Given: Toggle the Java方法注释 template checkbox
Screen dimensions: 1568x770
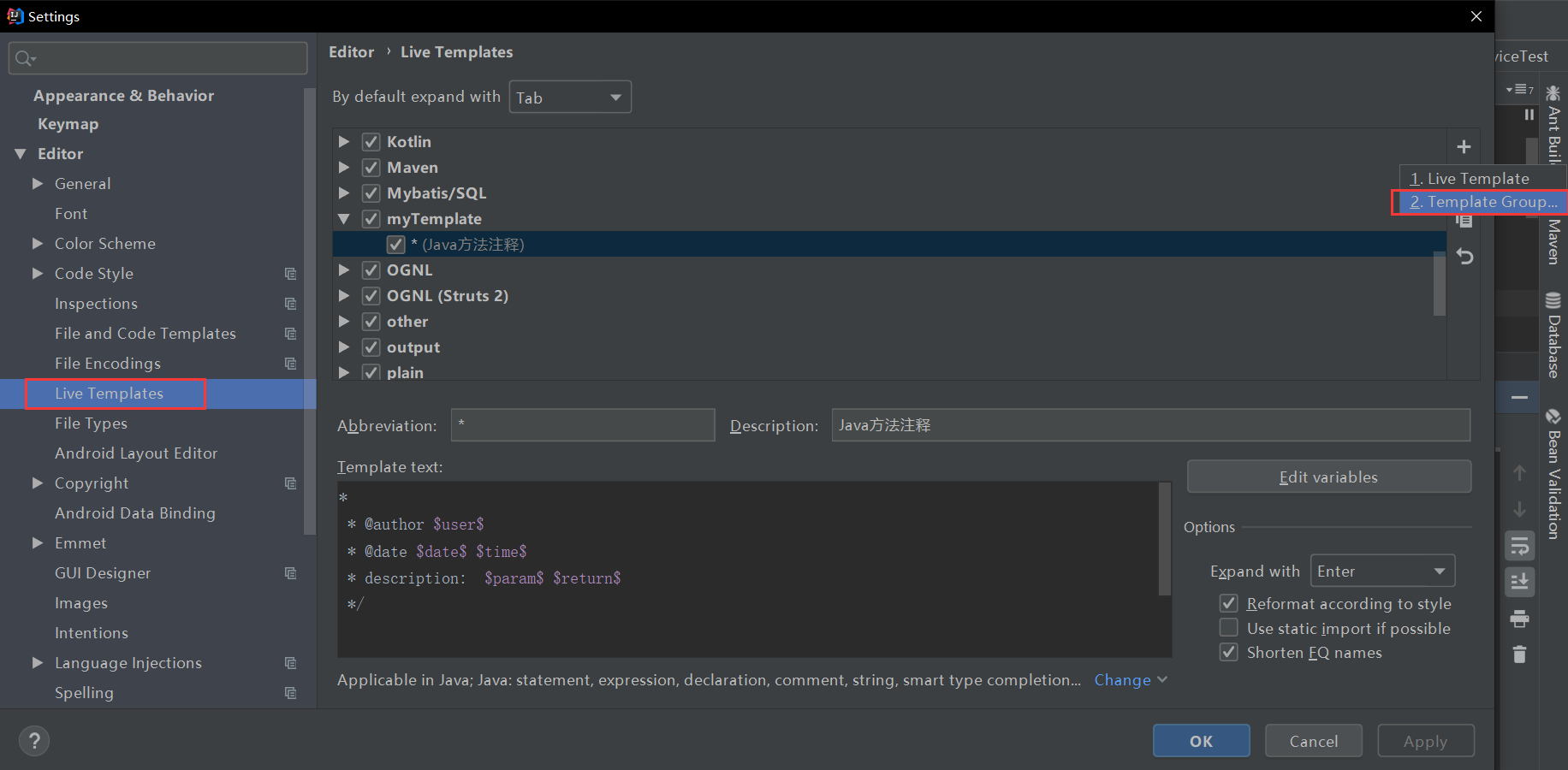Looking at the screenshot, I should [395, 245].
